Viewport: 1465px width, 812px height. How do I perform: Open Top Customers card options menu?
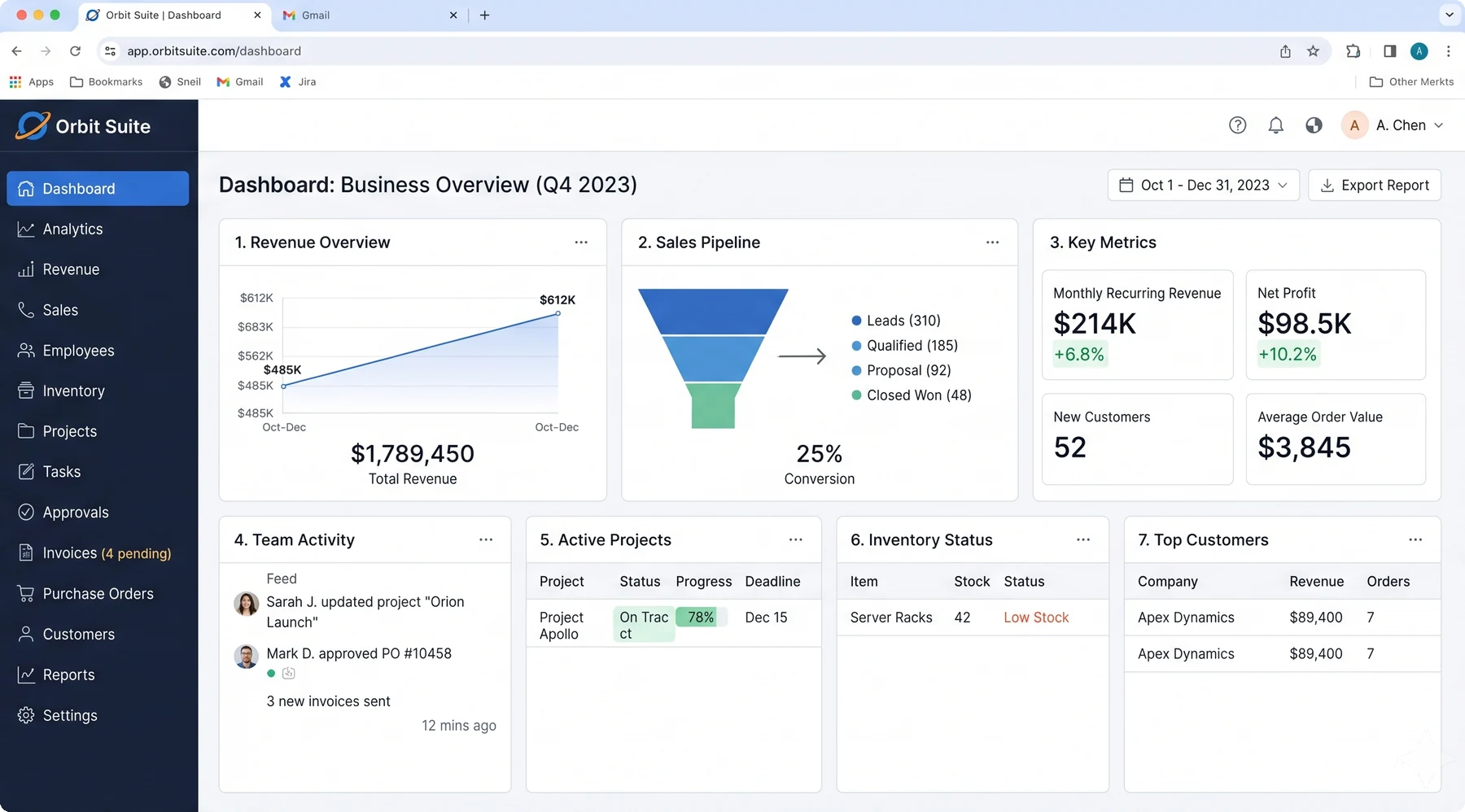click(x=1415, y=539)
